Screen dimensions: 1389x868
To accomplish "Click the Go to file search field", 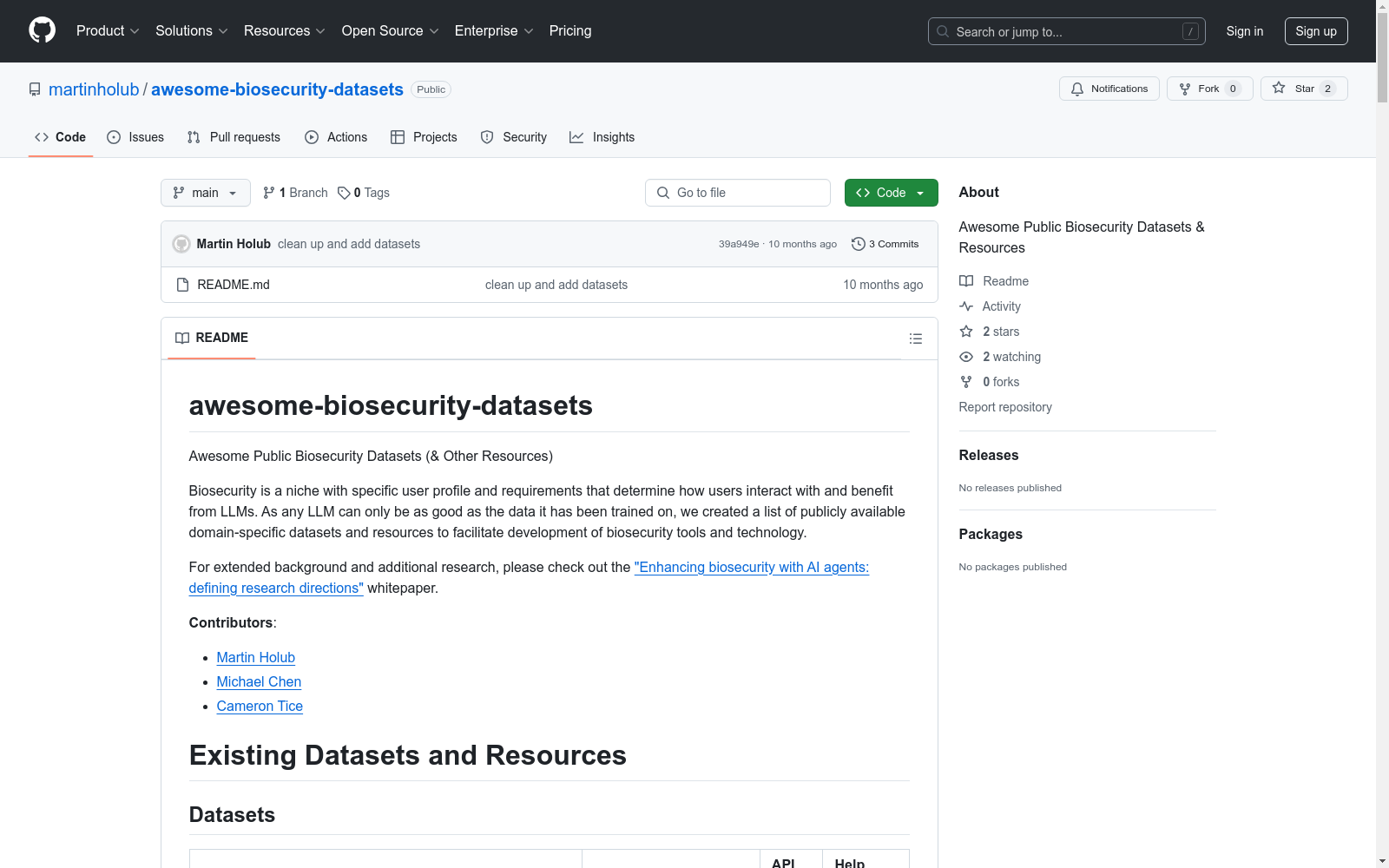I will click(x=738, y=193).
